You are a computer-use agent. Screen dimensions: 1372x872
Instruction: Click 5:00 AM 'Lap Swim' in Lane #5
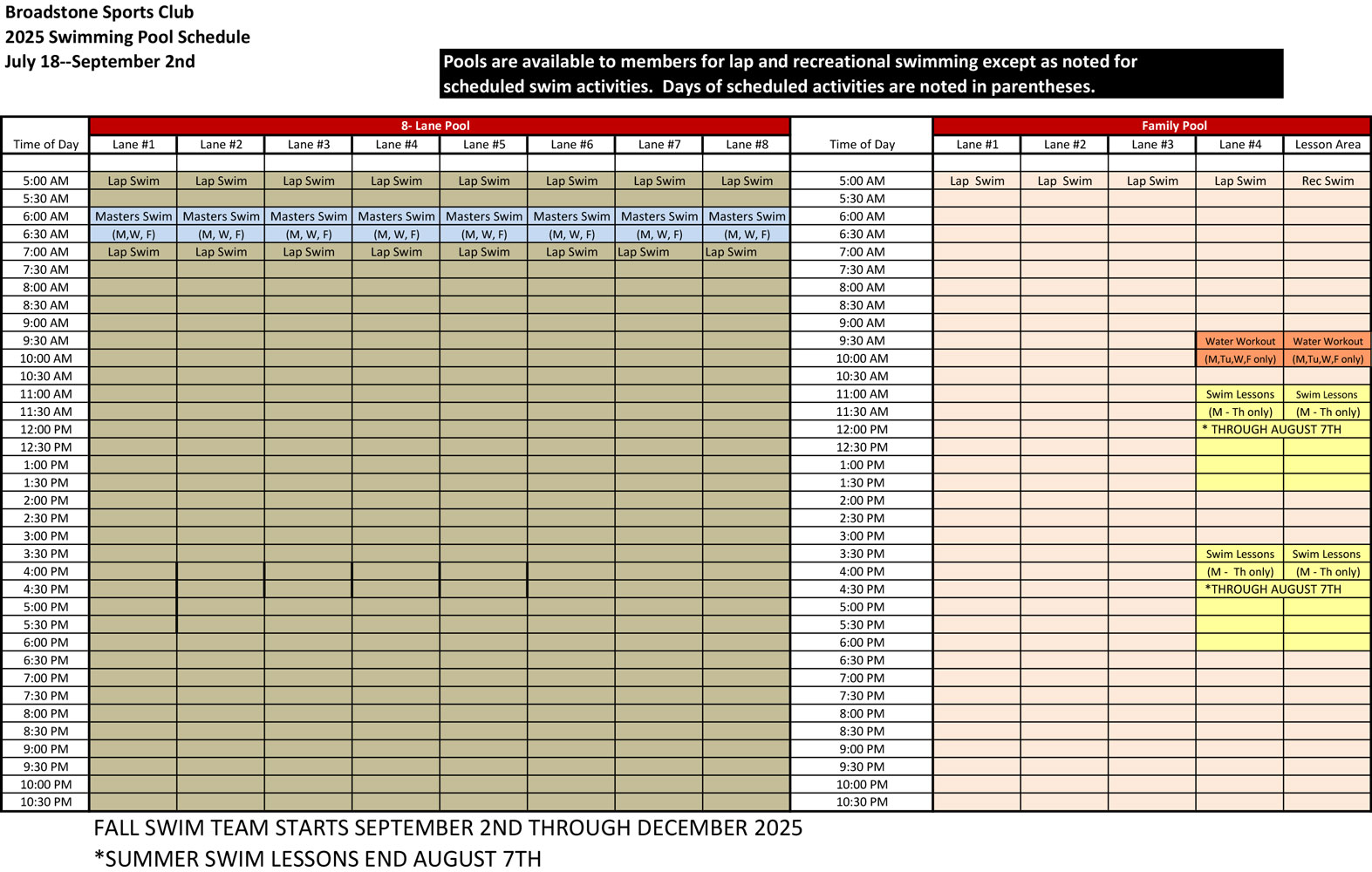[x=484, y=181]
